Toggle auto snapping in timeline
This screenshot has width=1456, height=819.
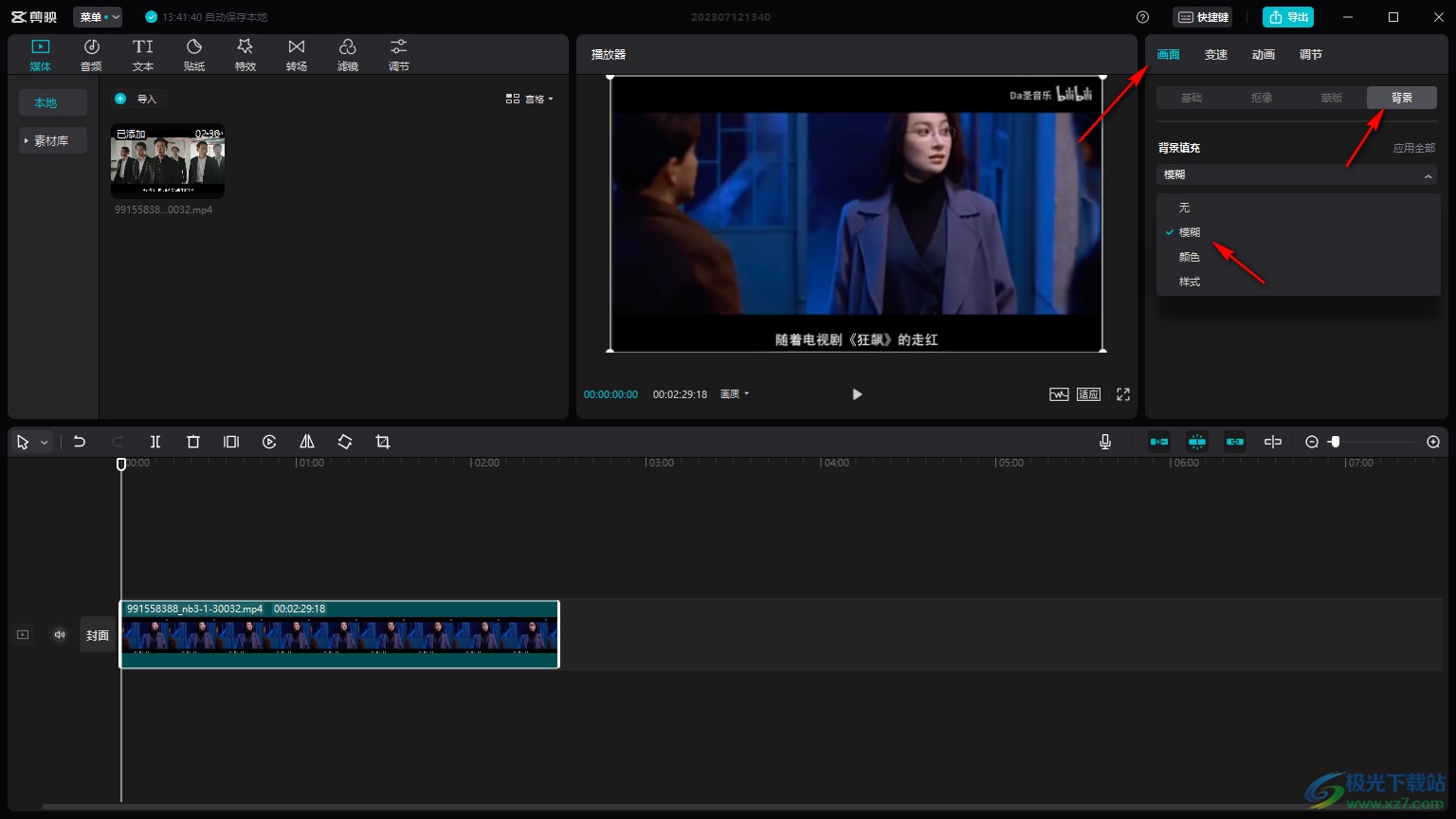1197,442
